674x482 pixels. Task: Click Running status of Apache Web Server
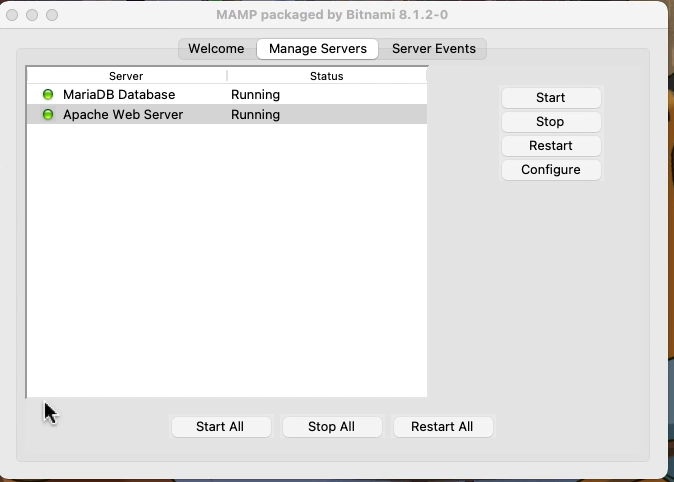tap(255, 115)
